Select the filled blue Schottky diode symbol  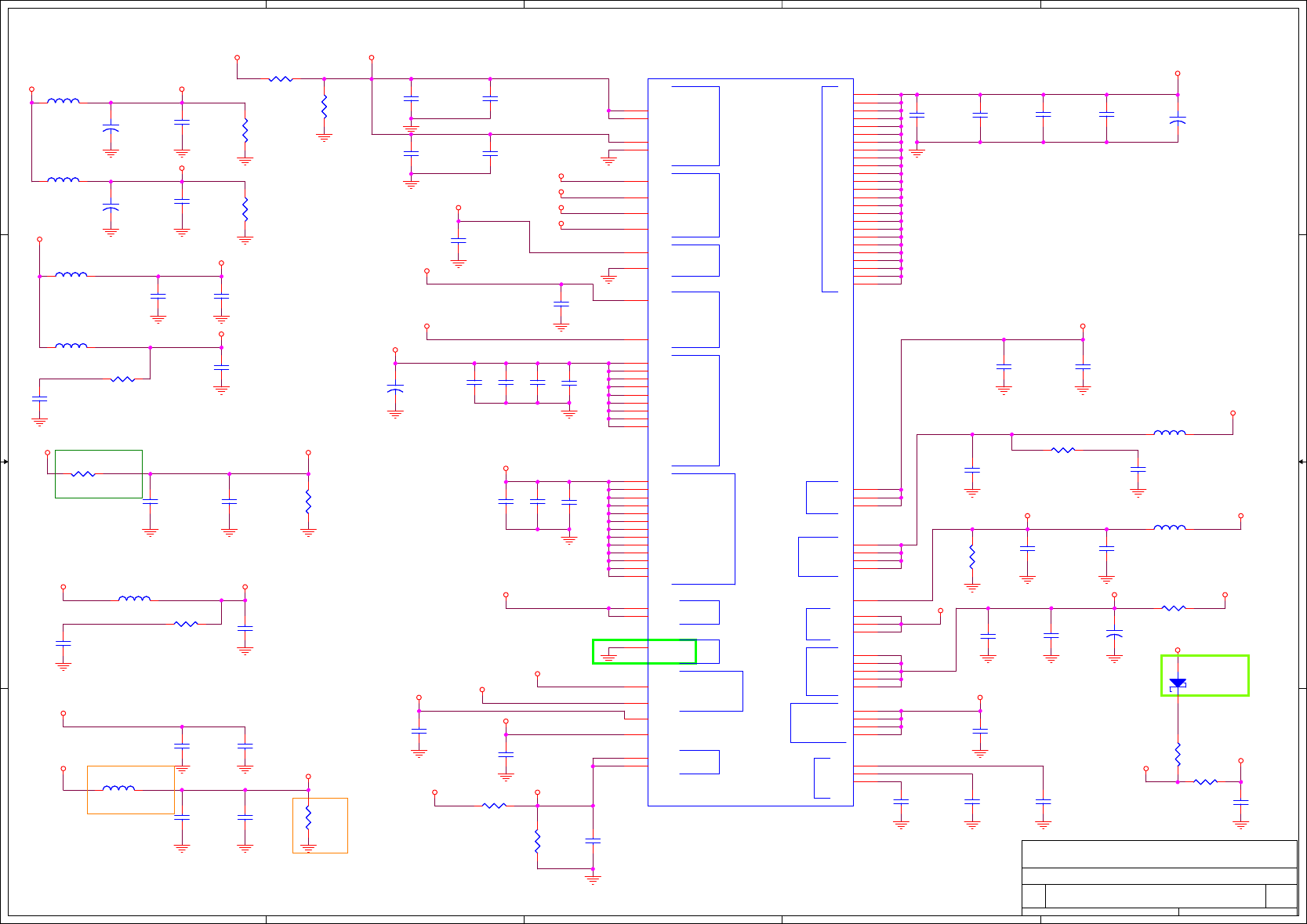1178,683
